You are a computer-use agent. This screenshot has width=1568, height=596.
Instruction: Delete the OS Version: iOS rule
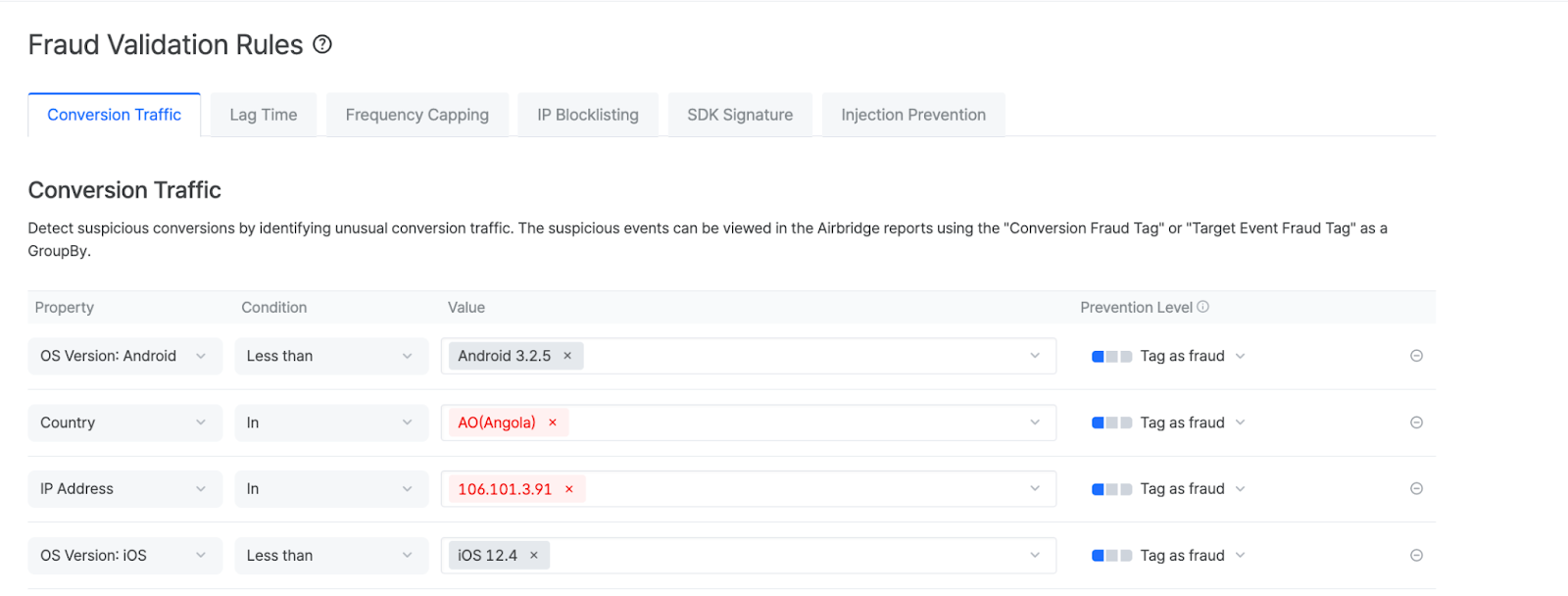click(x=1416, y=555)
